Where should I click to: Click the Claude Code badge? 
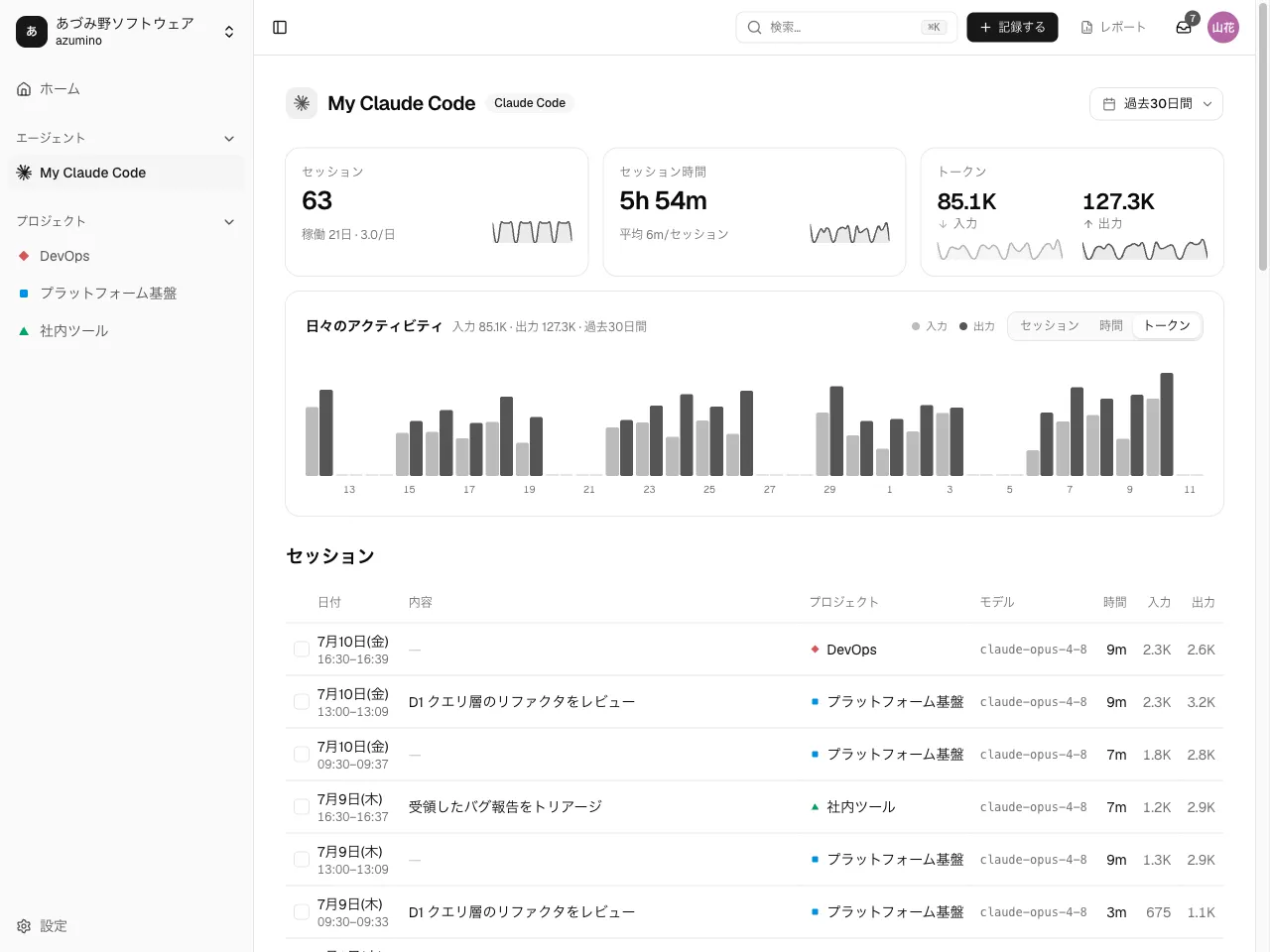(530, 103)
